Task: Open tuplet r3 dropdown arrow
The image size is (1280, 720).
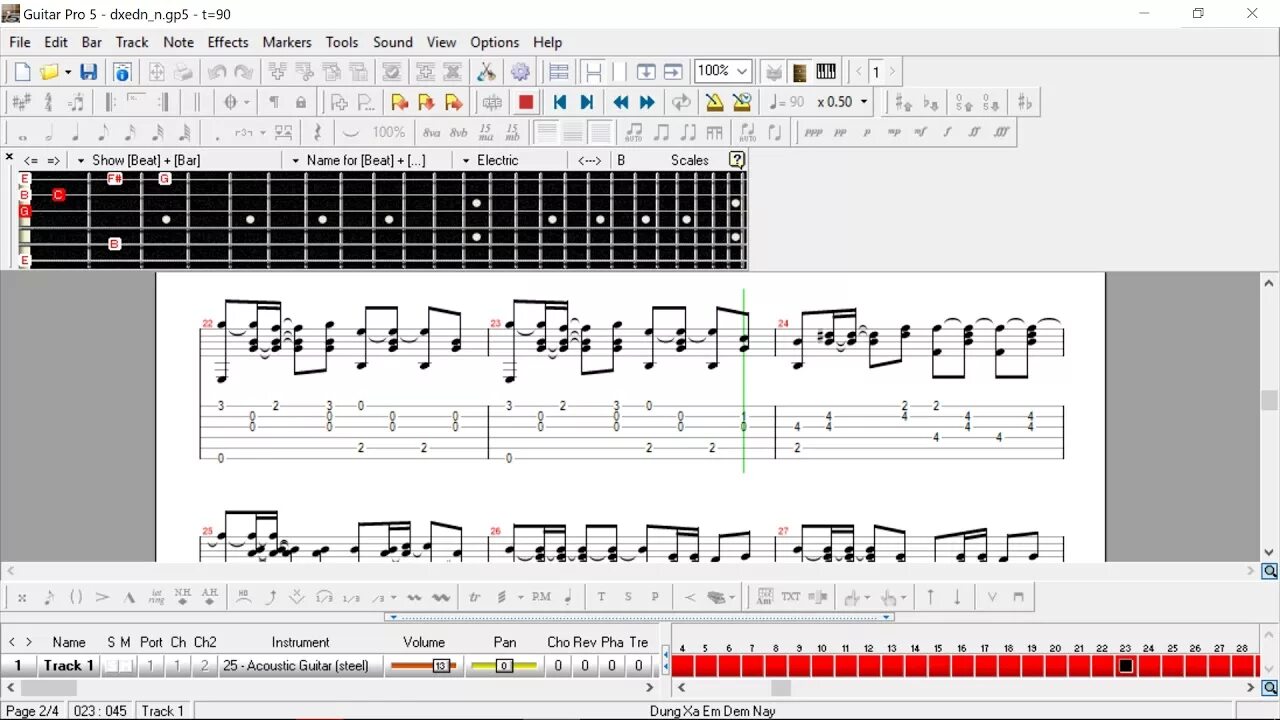Action: click(263, 132)
